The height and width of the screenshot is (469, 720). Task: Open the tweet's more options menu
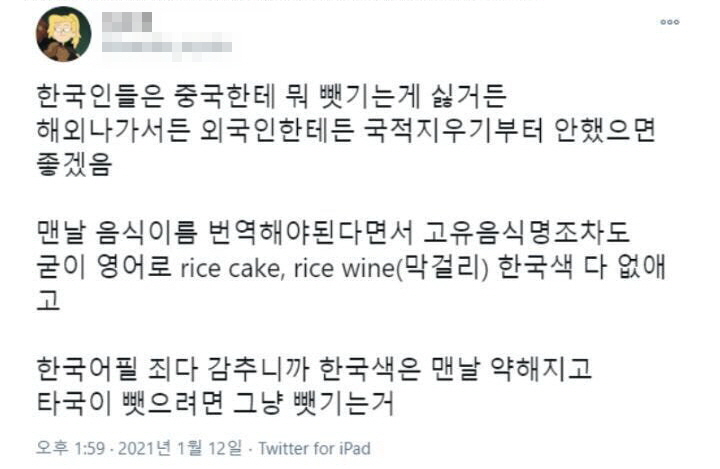[x=669, y=21]
